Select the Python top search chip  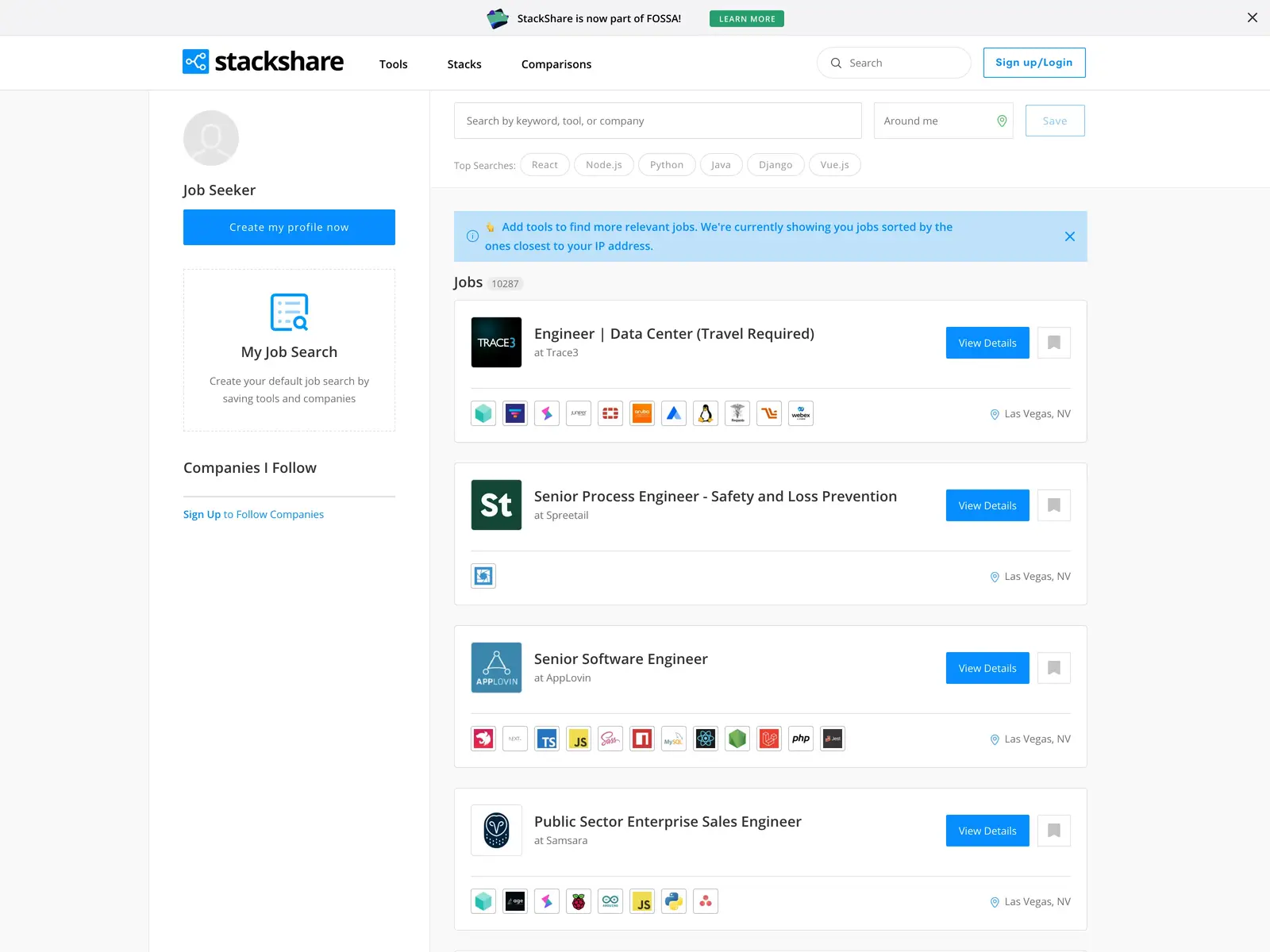point(667,165)
